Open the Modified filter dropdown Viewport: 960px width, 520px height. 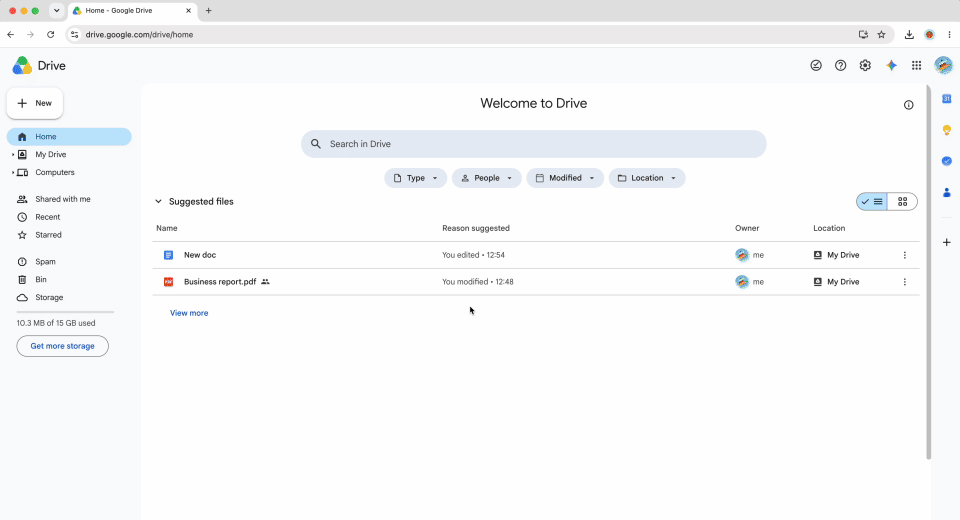coord(565,178)
